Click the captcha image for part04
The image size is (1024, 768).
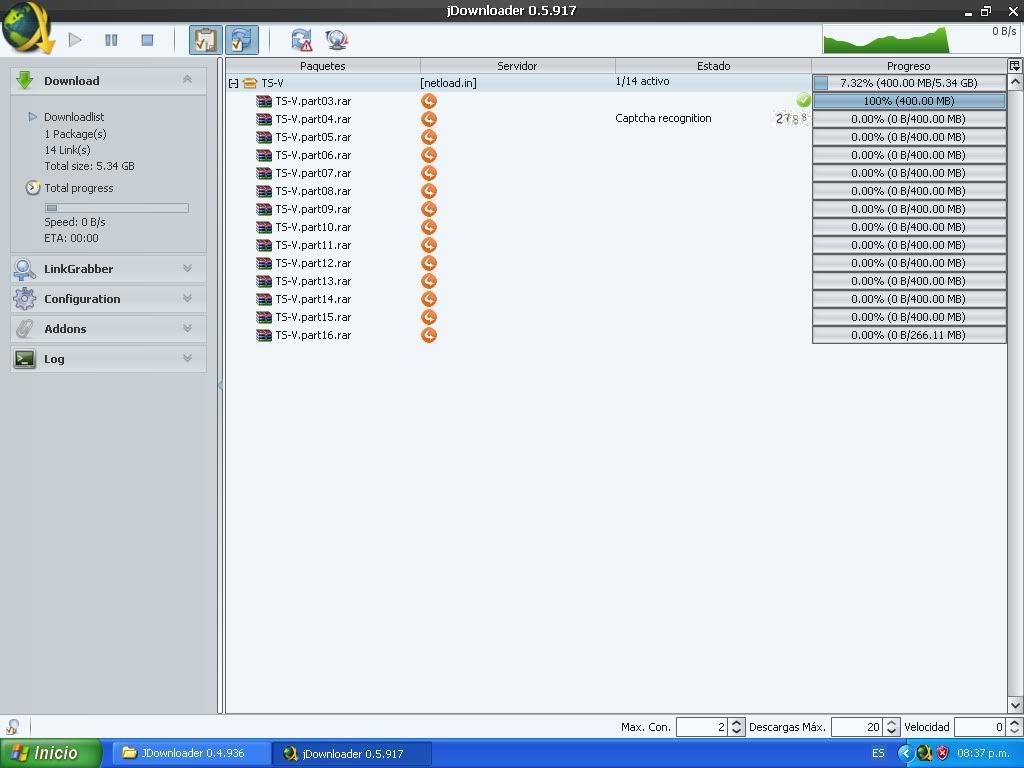792,118
